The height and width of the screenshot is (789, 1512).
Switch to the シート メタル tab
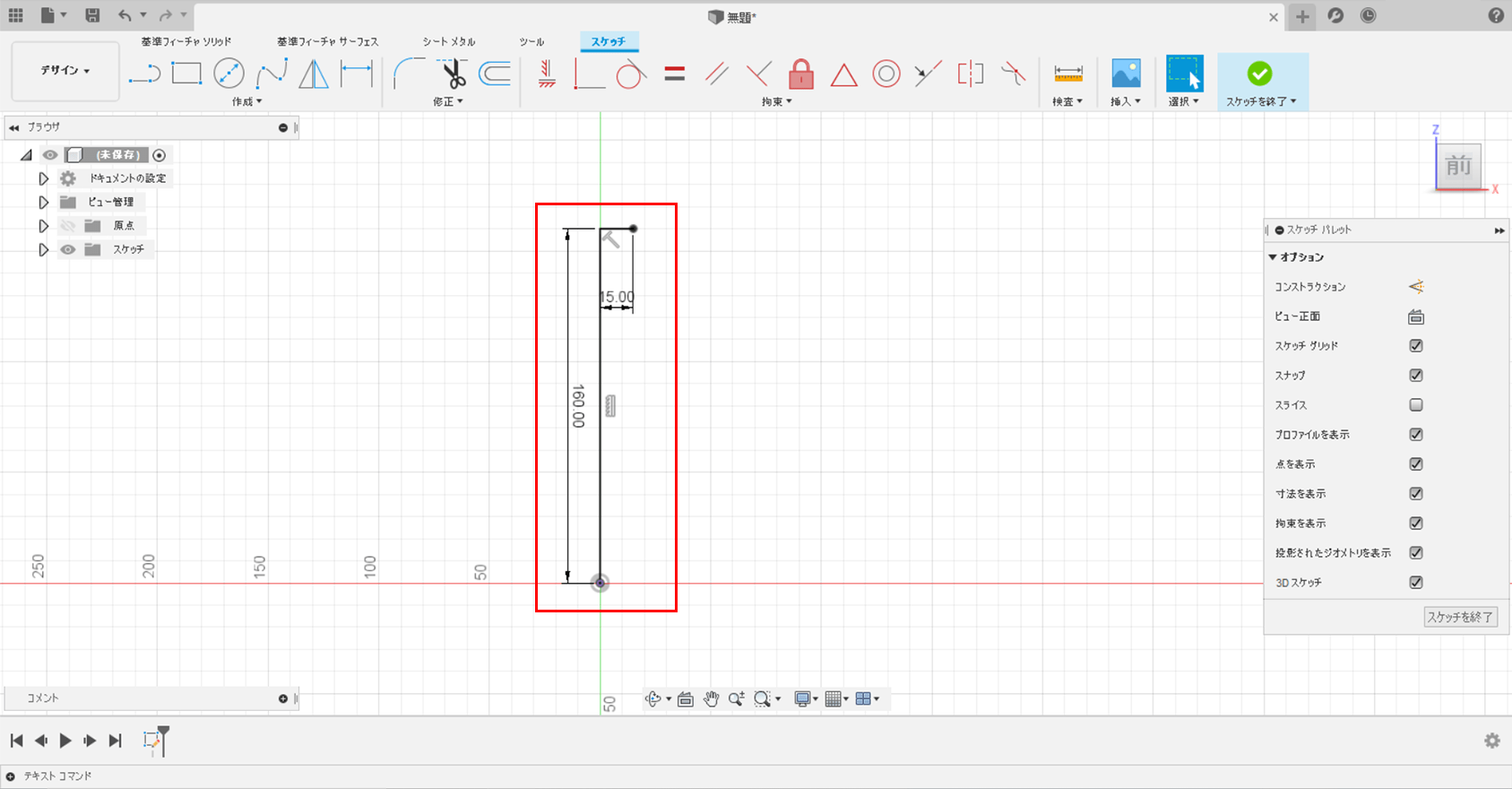[449, 41]
